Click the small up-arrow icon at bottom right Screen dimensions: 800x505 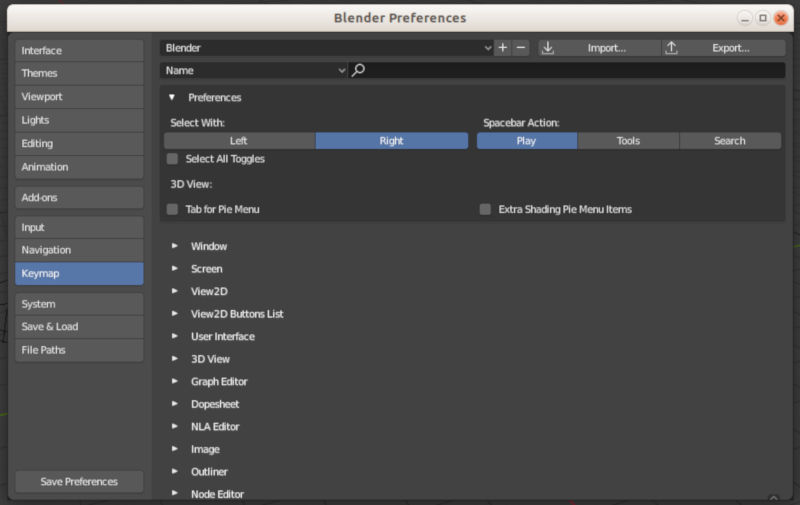[773, 498]
